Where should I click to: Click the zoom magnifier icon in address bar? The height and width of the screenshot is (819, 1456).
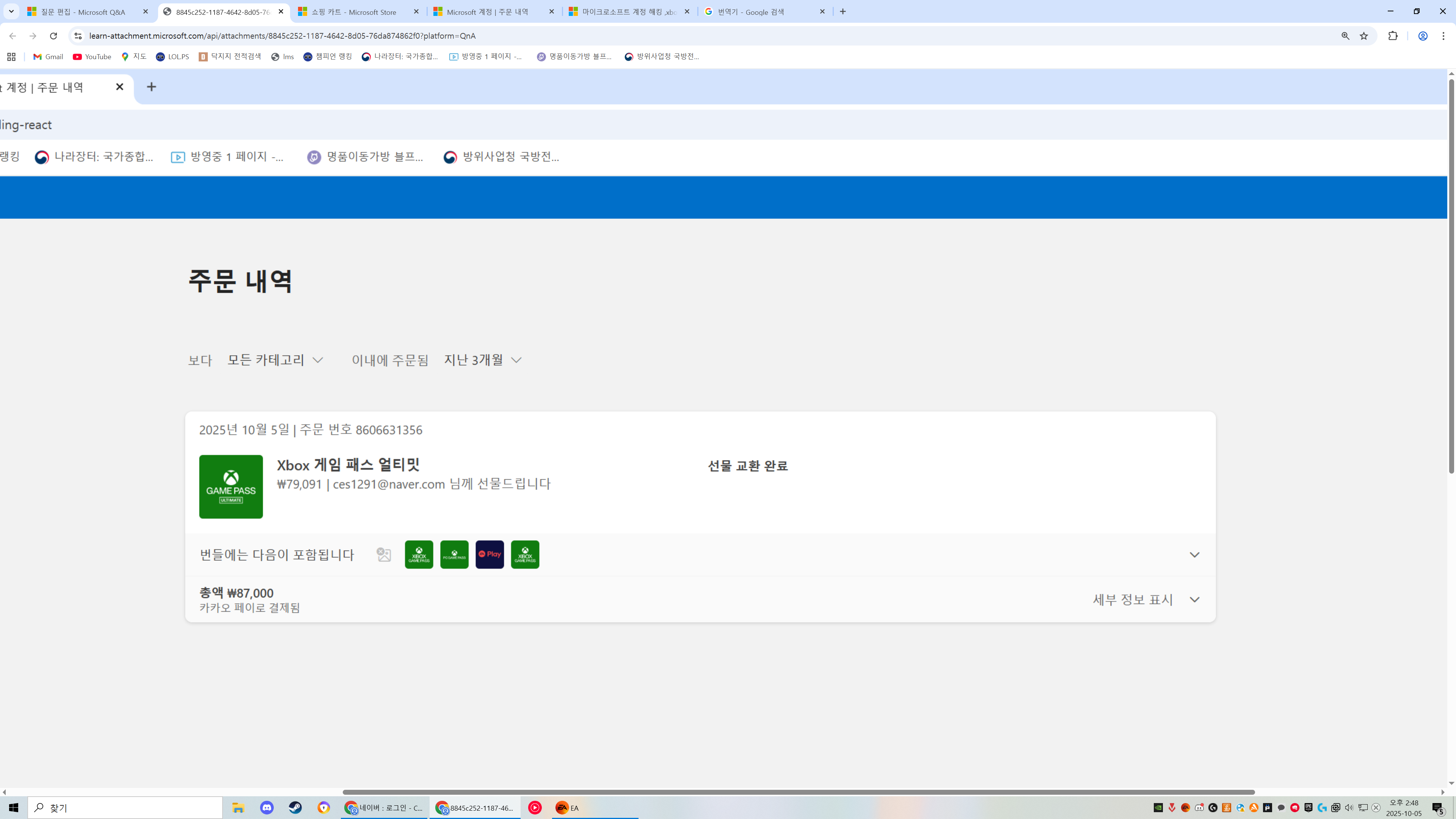[x=1345, y=36]
